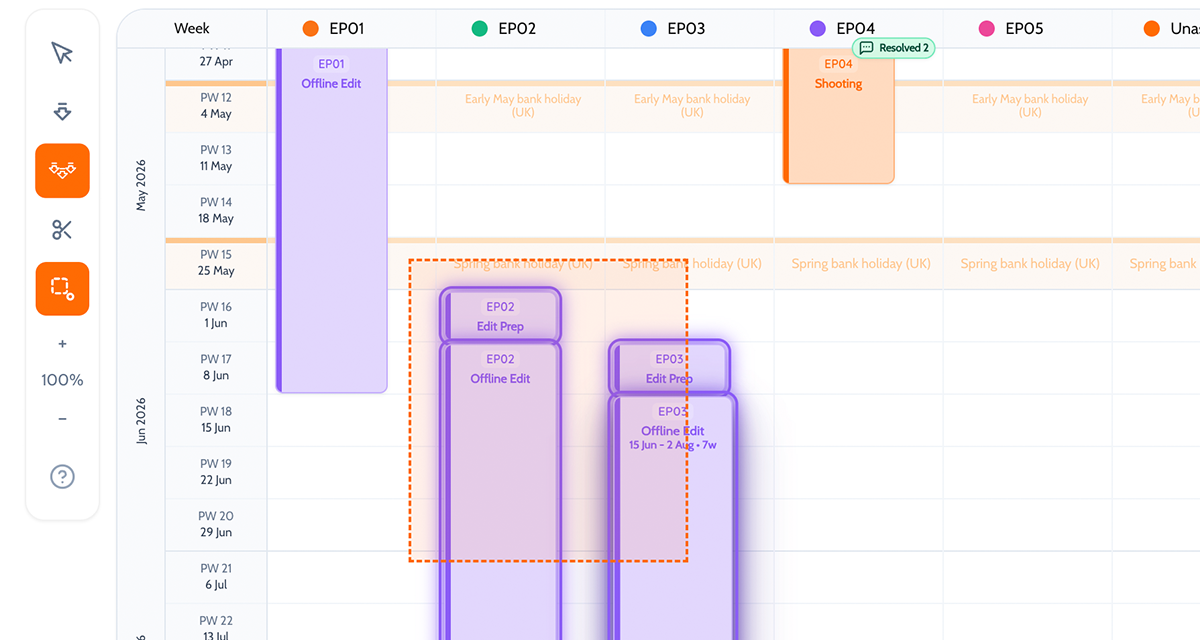Click the purple EP04 color dot

(x=818, y=29)
